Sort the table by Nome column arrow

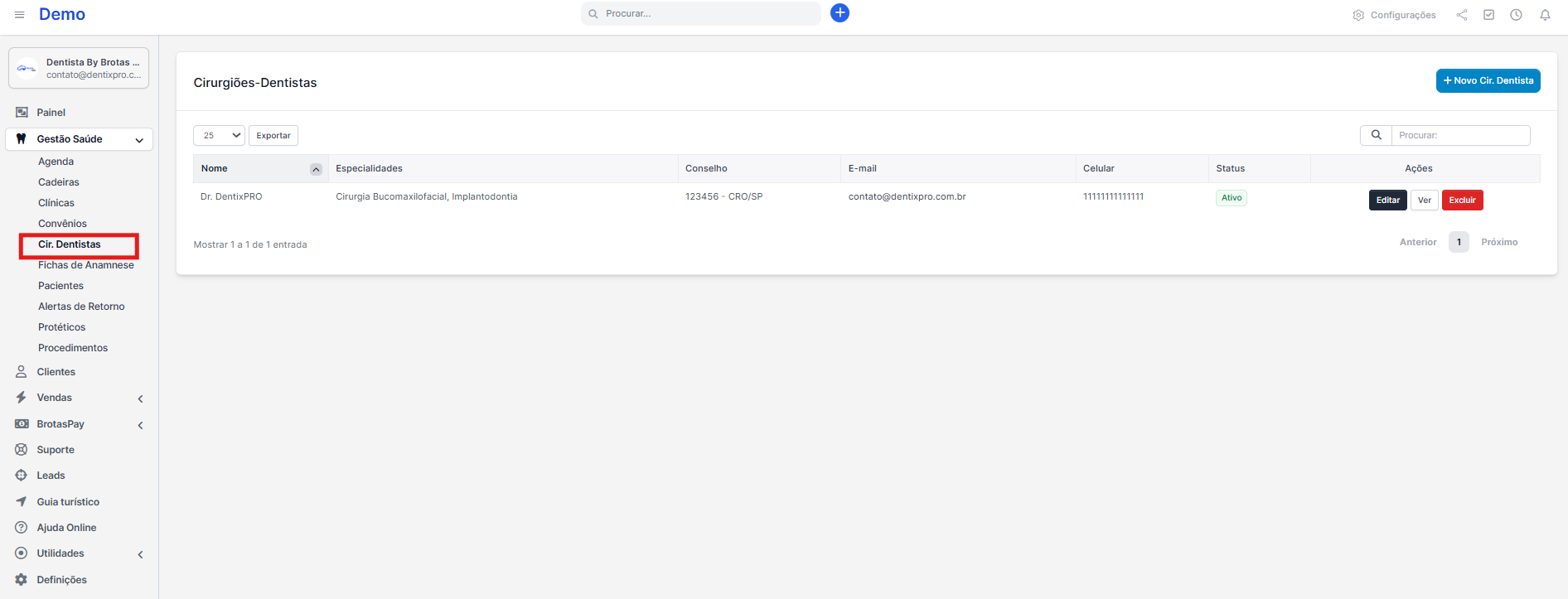tap(316, 169)
